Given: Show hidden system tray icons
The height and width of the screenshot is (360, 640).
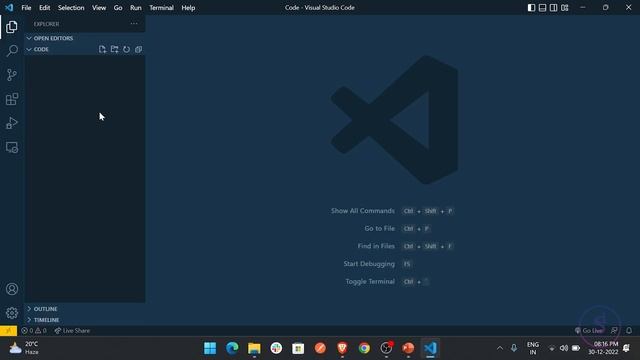Looking at the screenshot, I should [500, 348].
